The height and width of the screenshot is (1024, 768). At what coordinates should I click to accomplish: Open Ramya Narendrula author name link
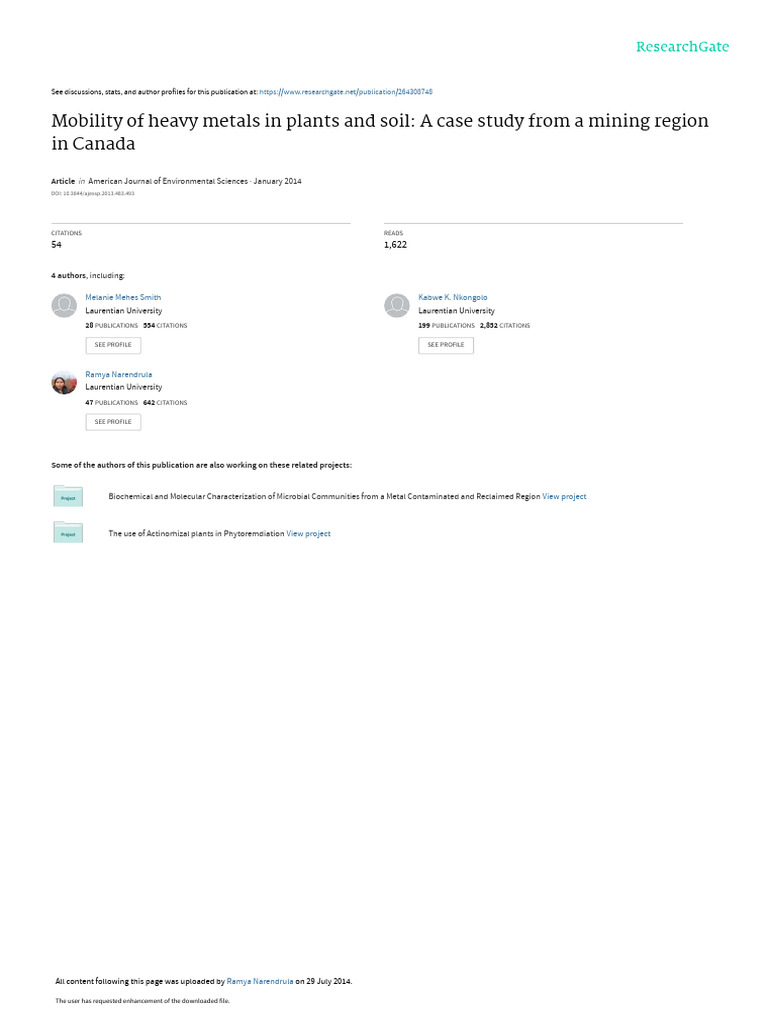pyautogui.click(x=119, y=374)
